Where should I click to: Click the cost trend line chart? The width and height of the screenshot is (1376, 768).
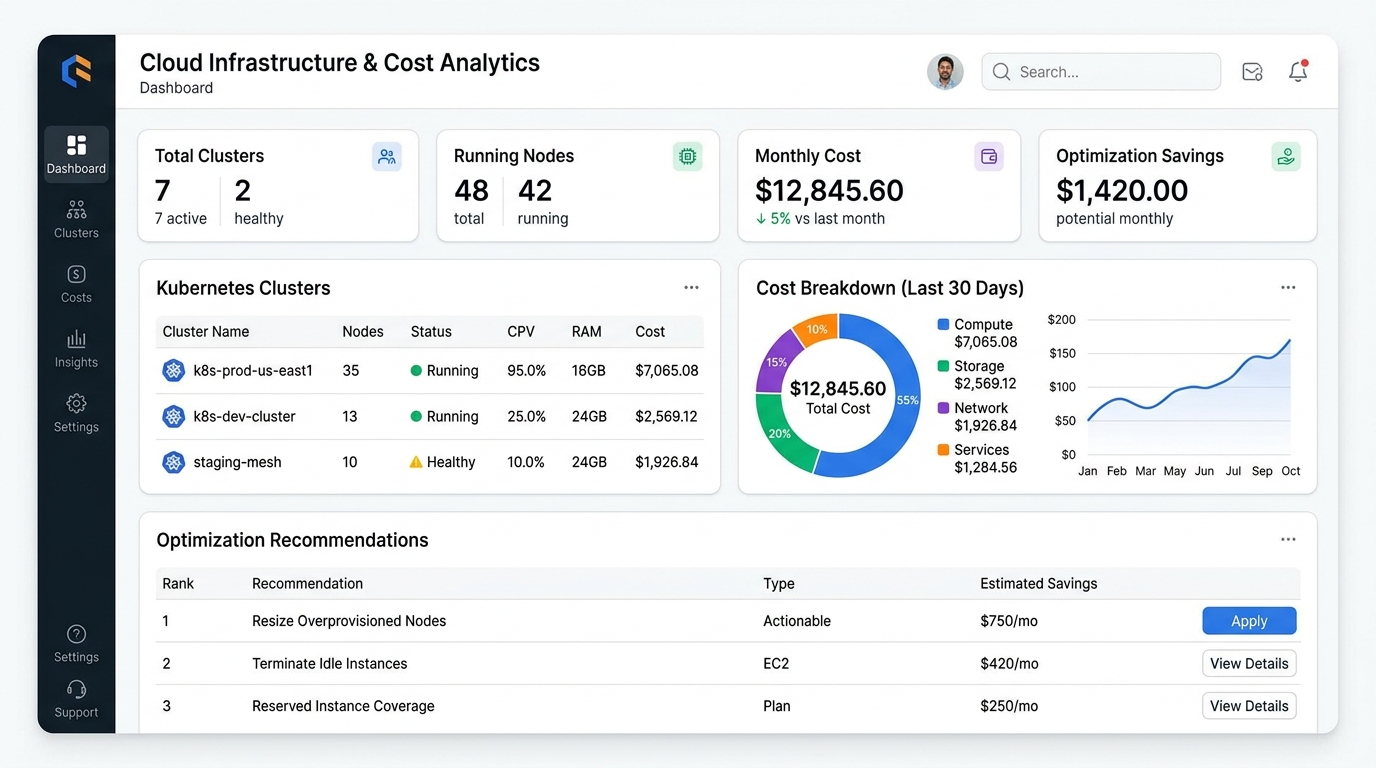pyautogui.click(x=1189, y=386)
